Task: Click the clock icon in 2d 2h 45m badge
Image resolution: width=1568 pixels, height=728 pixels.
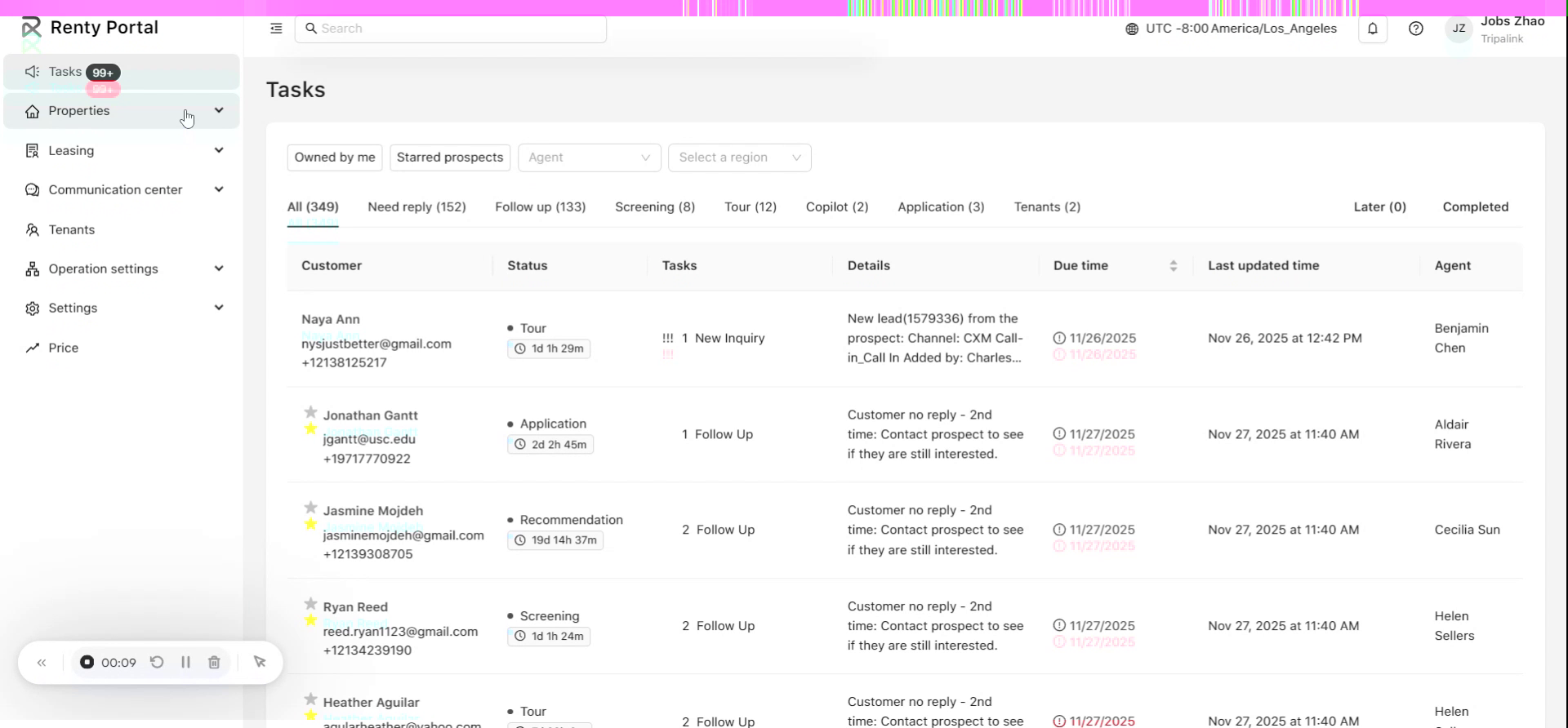Action: [x=520, y=445]
